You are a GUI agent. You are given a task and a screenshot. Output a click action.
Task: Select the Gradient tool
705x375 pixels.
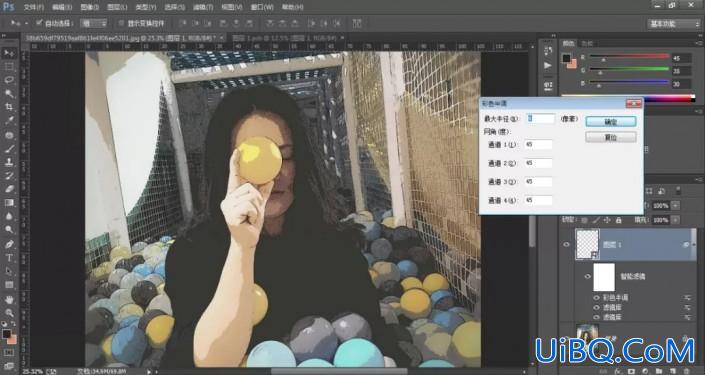coord(9,202)
